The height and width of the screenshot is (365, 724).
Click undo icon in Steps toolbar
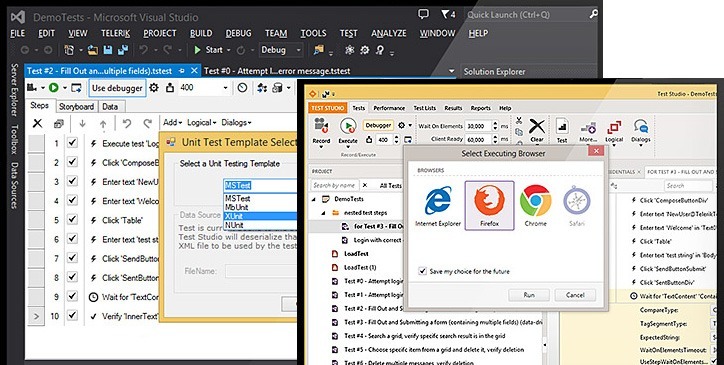pyautogui.click(x=127, y=123)
